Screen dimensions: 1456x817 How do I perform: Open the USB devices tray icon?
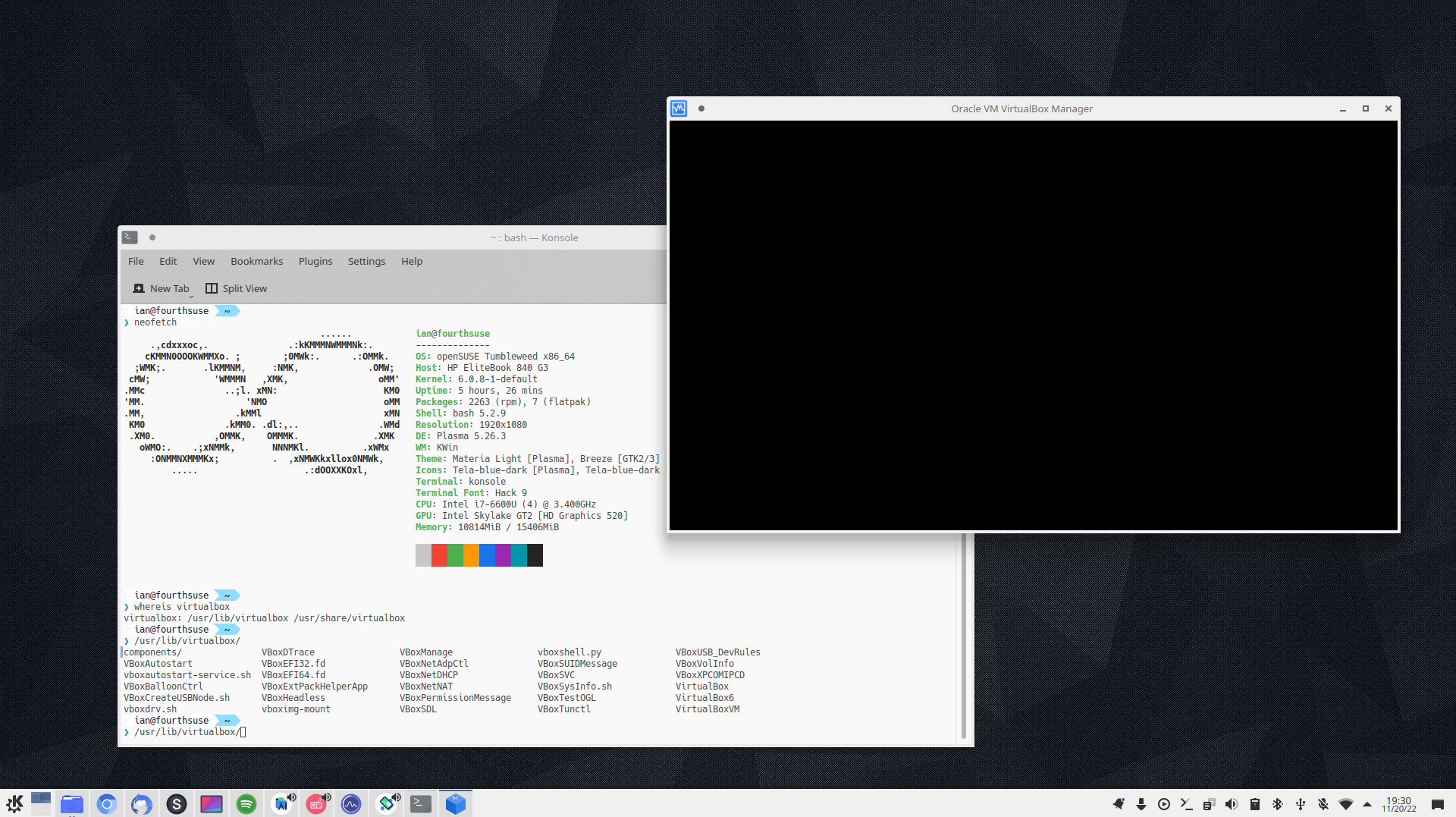[1301, 804]
